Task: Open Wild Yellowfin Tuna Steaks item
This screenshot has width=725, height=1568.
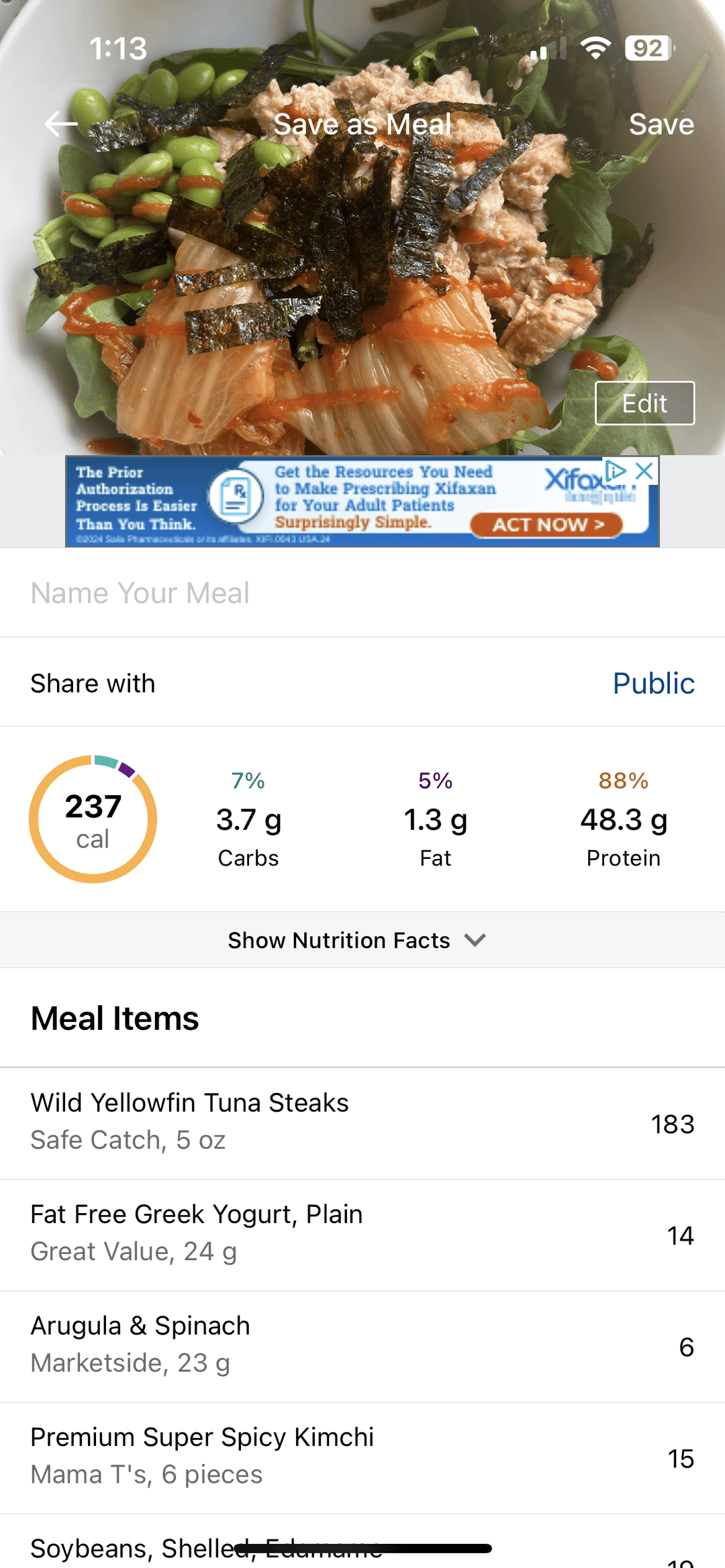Action: (362, 1124)
